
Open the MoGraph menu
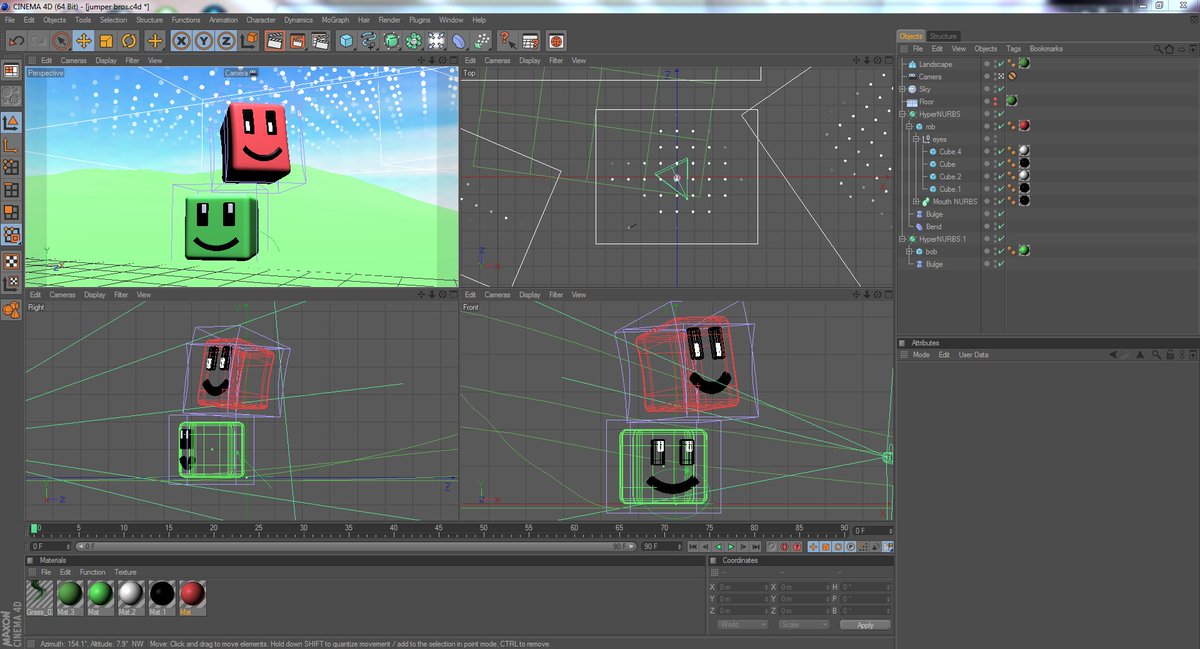pyautogui.click(x=335, y=20)
